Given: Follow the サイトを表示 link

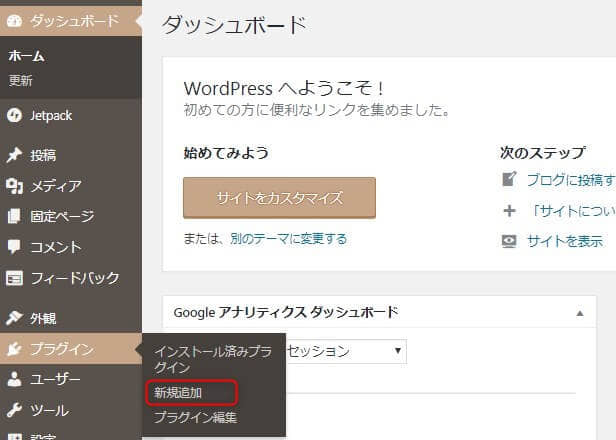Looking at the screenshot, I should tap(565, 241).
